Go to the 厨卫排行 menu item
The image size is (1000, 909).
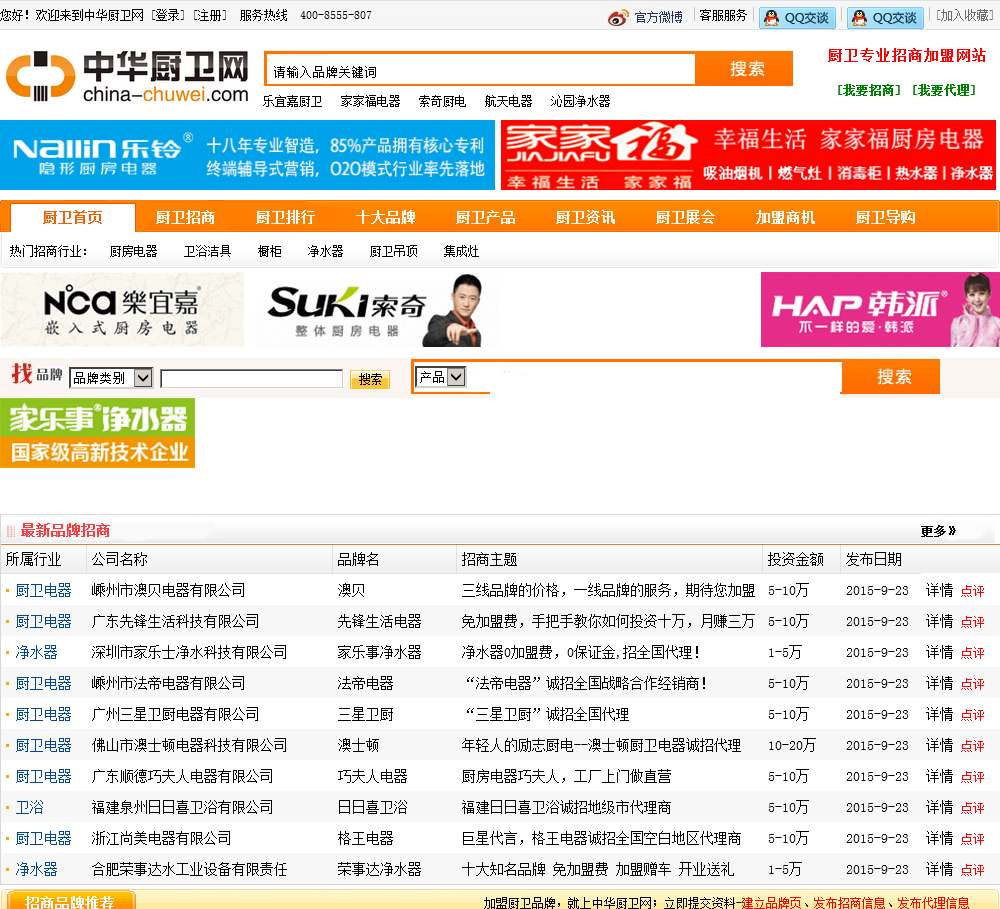click(285, 218)
